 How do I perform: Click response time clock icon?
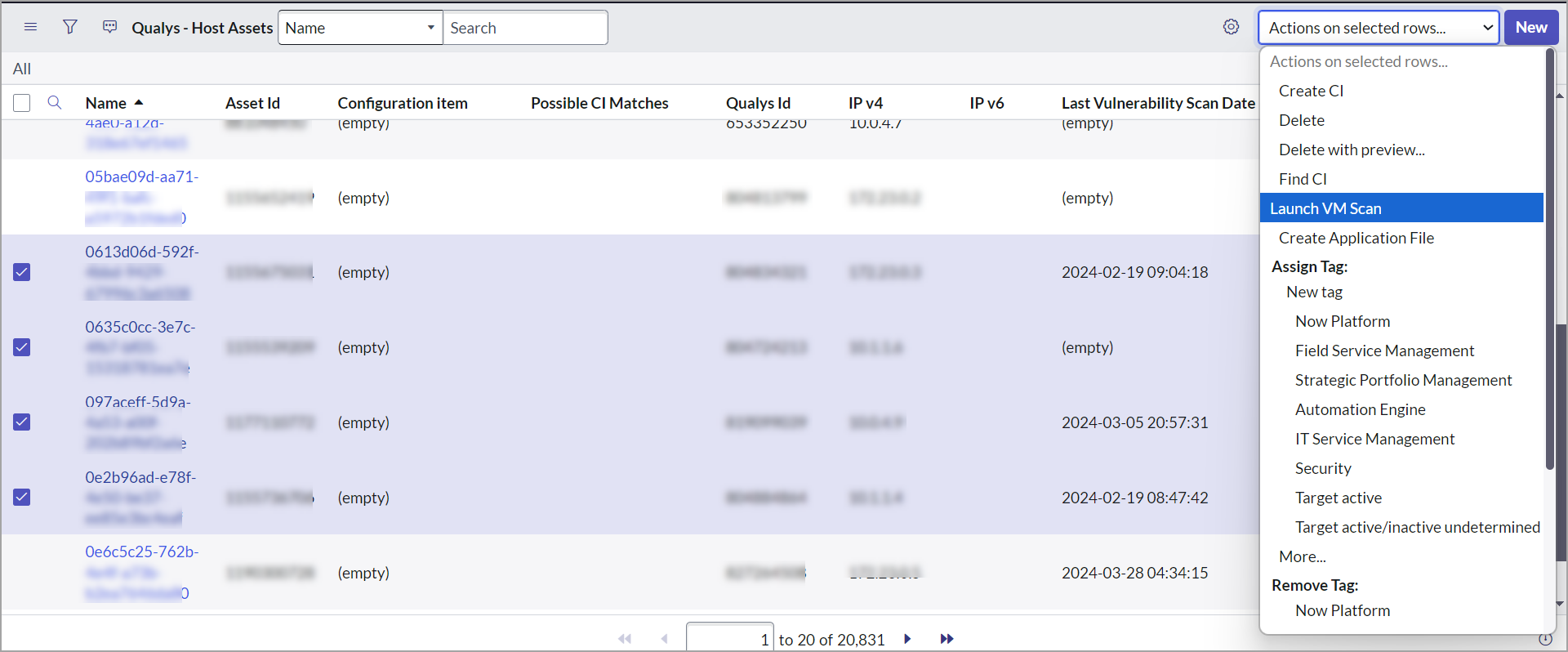1545,639
